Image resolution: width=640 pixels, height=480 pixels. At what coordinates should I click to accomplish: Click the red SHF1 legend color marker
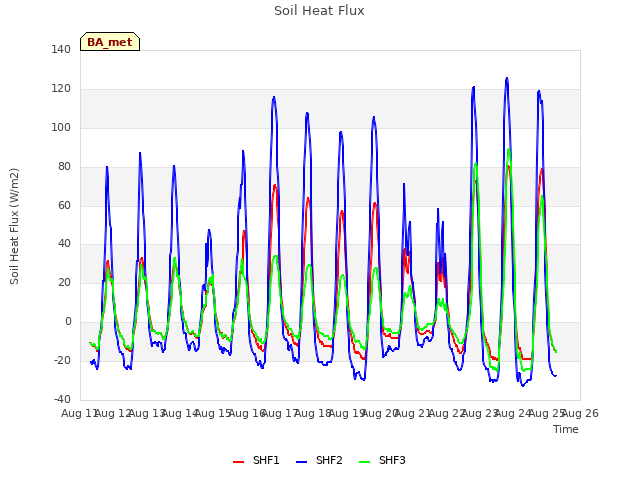(x=238, y=462)
